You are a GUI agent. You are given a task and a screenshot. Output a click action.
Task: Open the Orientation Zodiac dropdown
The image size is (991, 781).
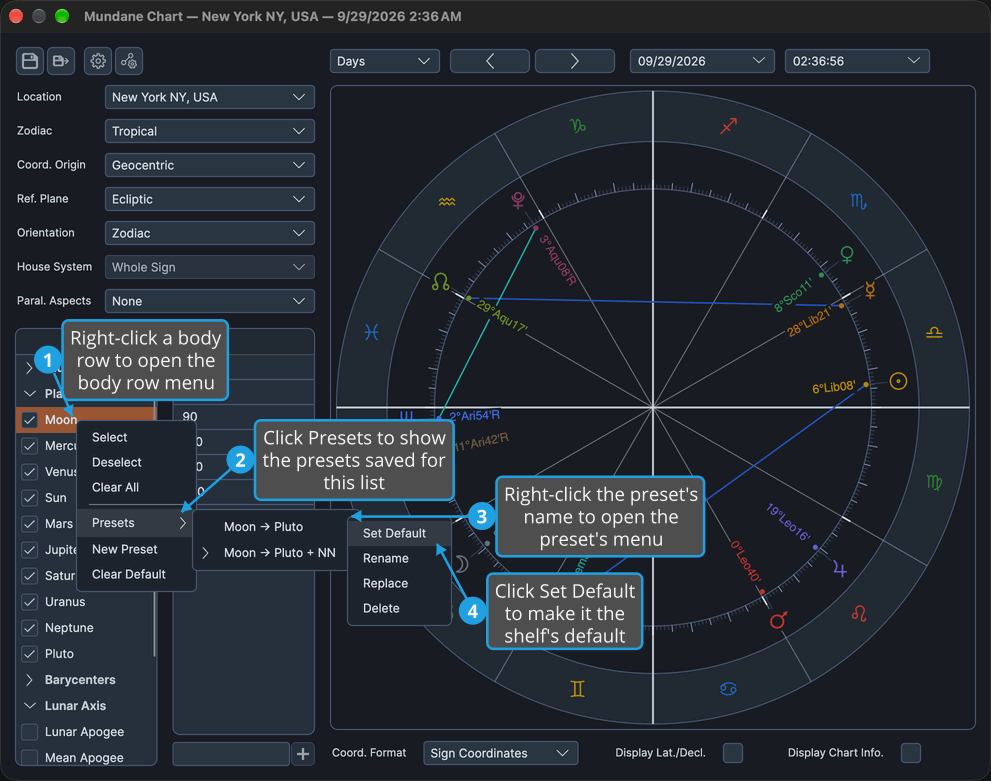pyautogui.click(x=209, y=233)
